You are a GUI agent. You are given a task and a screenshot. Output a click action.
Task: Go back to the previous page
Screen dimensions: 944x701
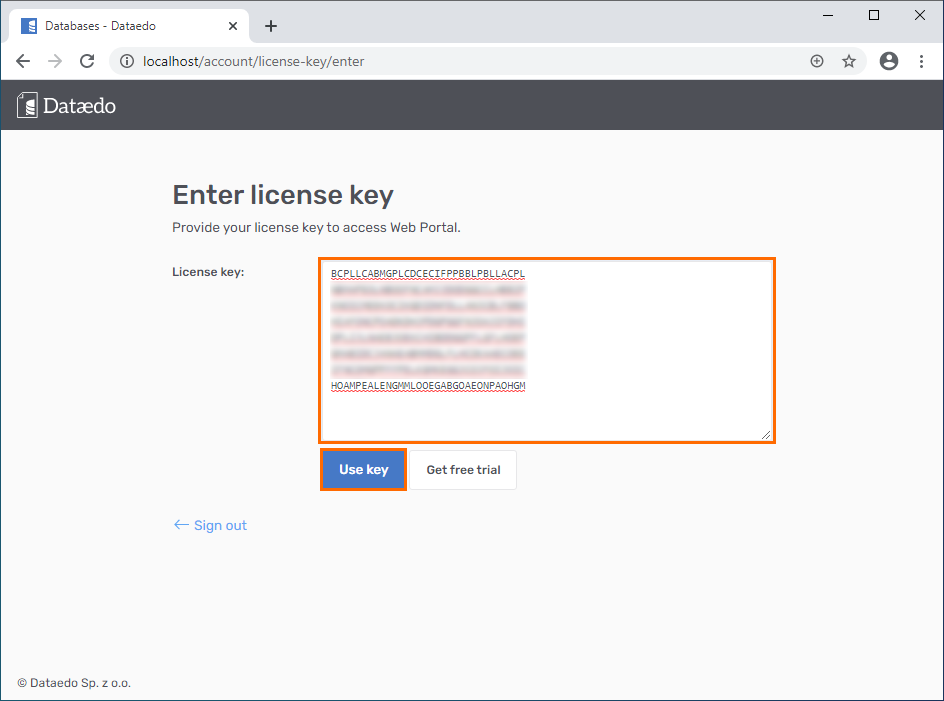click(x=23, y=61)
